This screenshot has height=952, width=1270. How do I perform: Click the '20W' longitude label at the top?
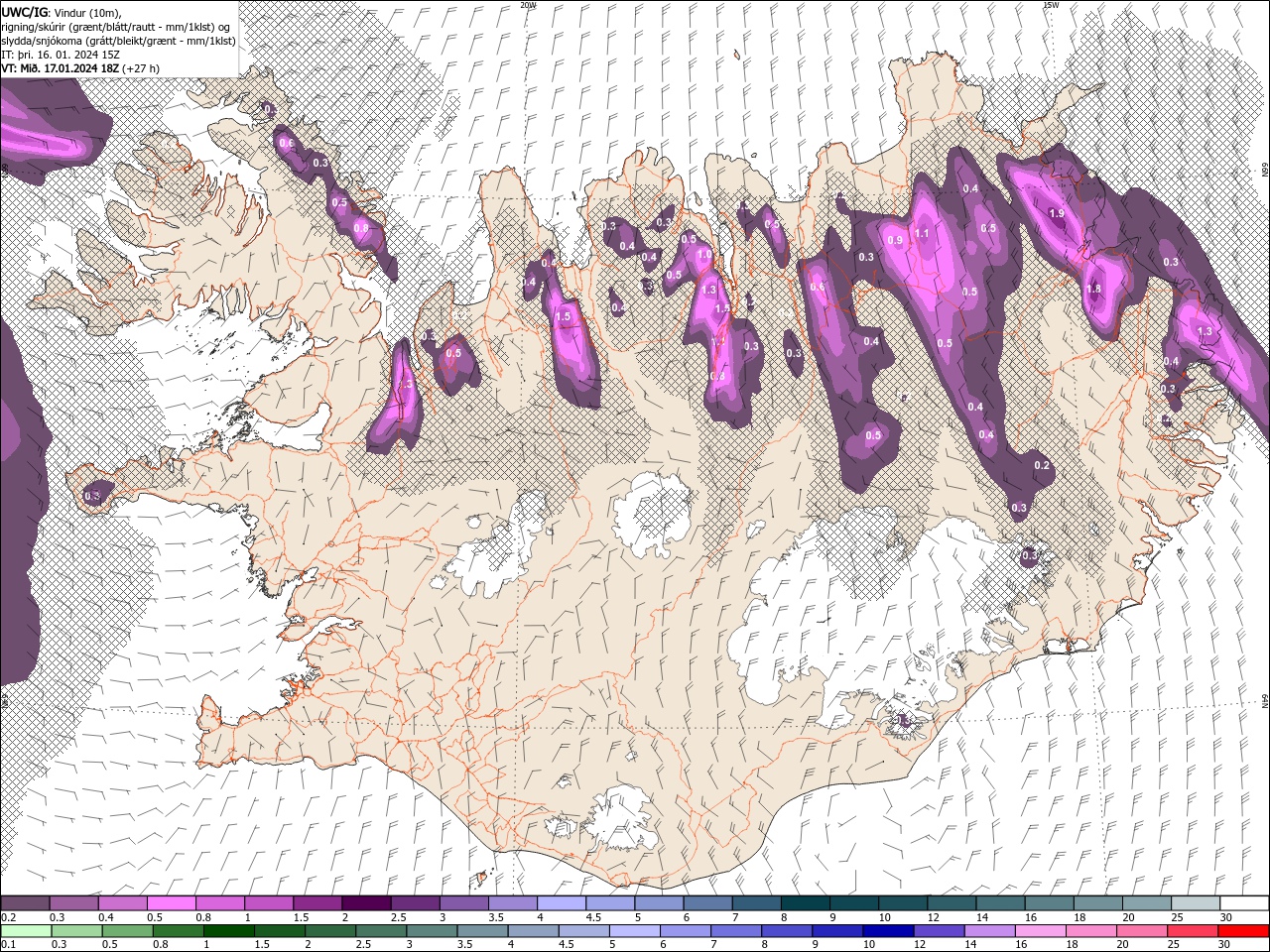click(x=528, y=5)
